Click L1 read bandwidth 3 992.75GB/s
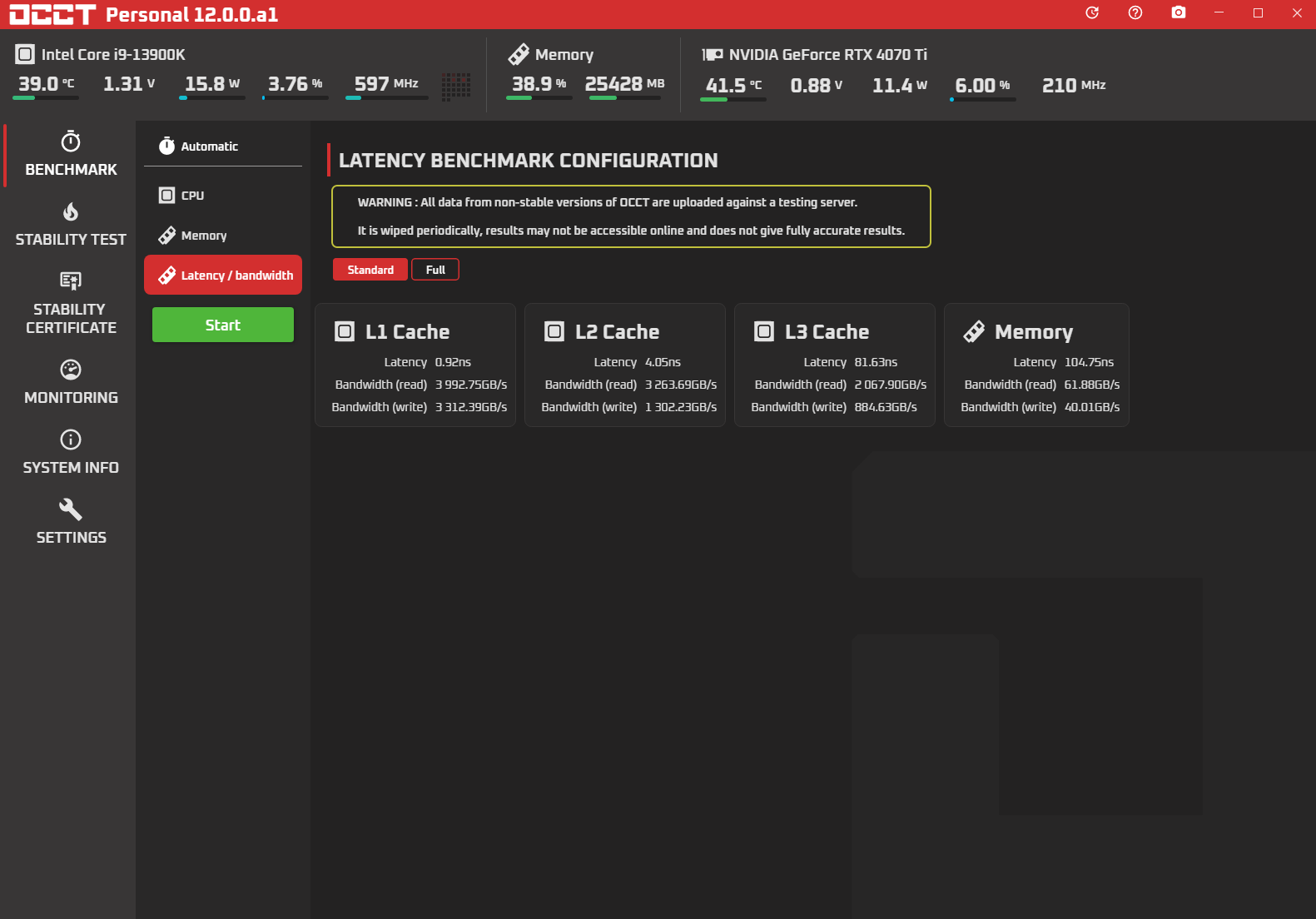This screenshot has width=1316, height=919. (471, 385)
